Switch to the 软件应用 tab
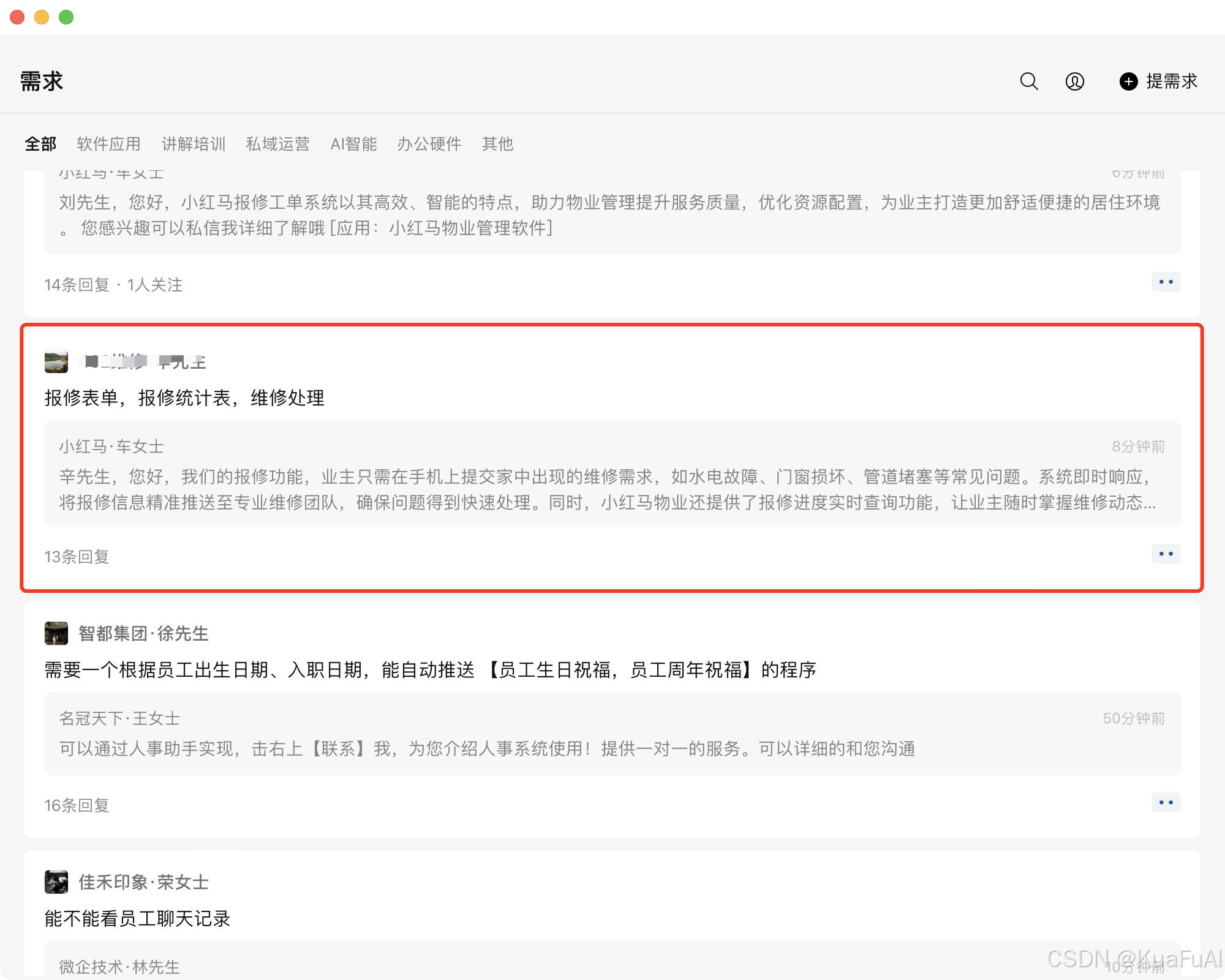The image size is (1225, 980). (x=108, y=144)
